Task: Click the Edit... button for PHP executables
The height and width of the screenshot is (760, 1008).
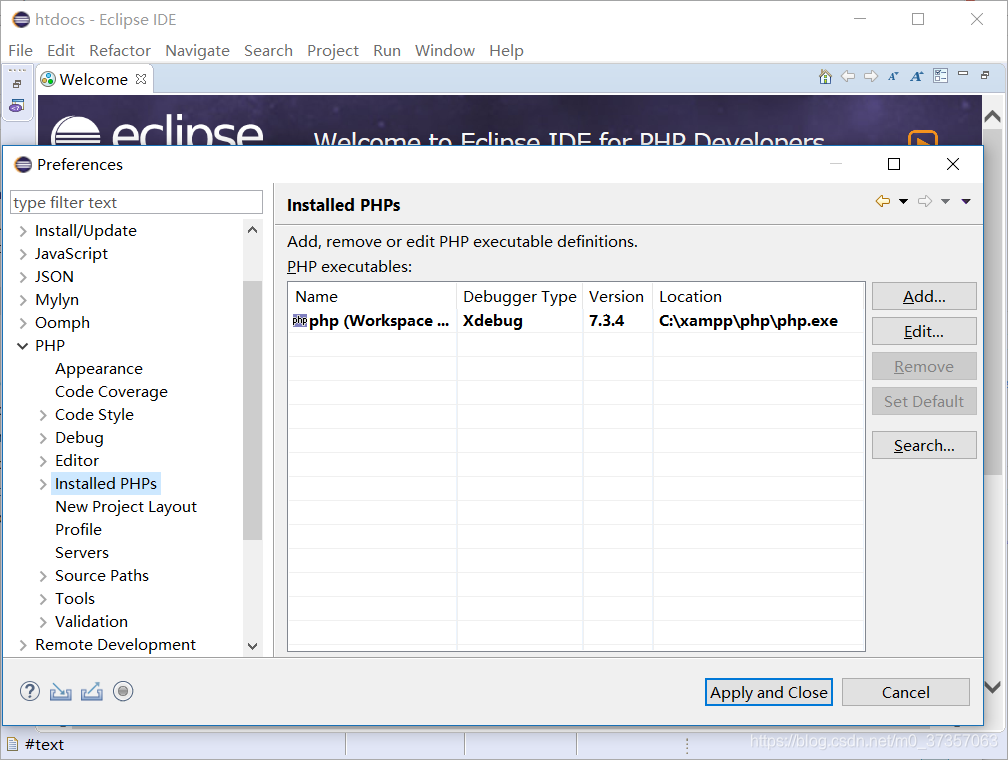Action: pos(924,332)
